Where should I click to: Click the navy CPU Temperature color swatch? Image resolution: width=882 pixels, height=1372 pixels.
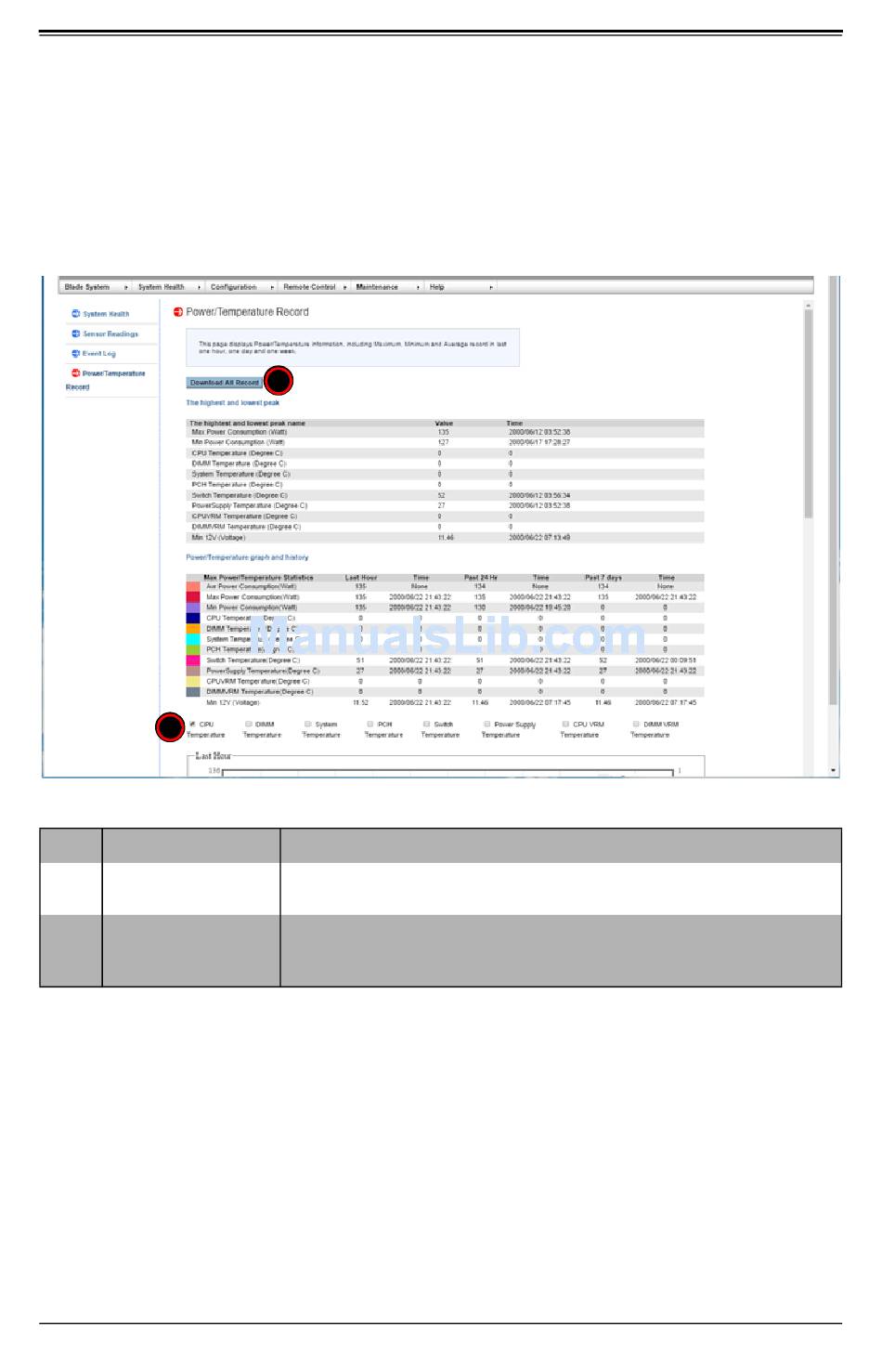point(193,618)
